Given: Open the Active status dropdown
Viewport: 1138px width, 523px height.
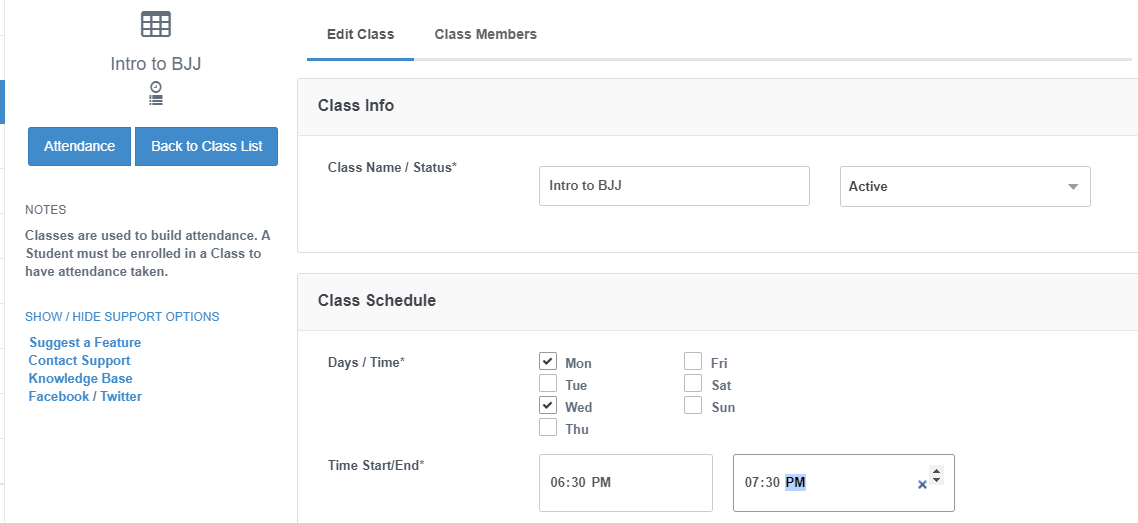Looking at the screenshot, I should (x=965, y=186).
